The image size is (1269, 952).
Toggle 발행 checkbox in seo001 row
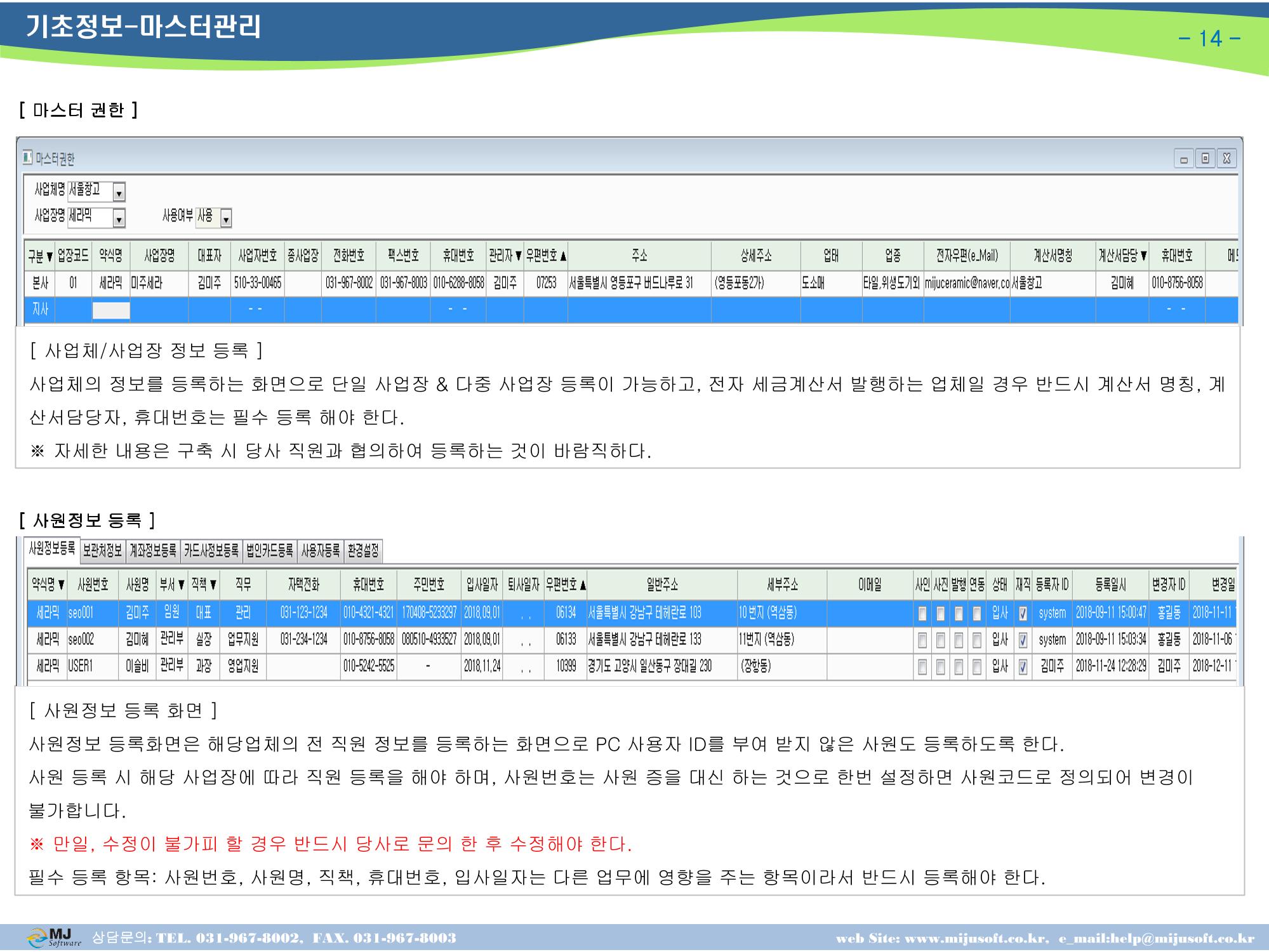point(959,613)
